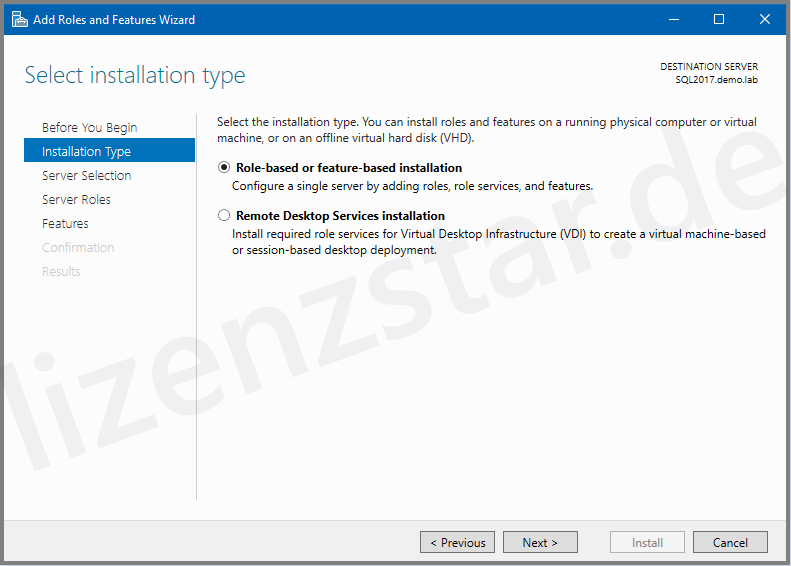Screen dimensions: 791x566
Task: Close the wizard with the X button
Action: tap(764, 19)
